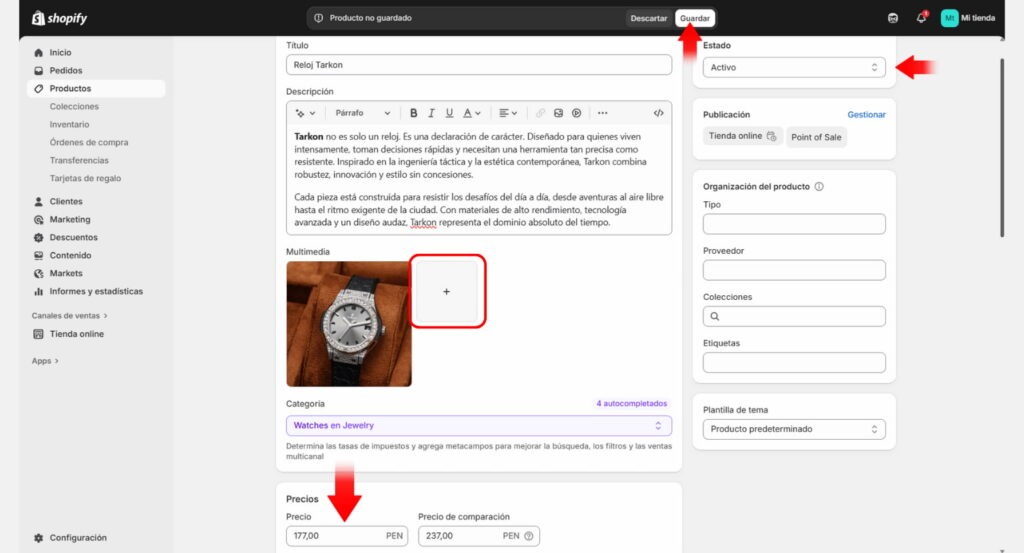This screenshot has height=553, width=1024.
Task: Click the underline formatting icon
Action: tap(449, 113)
